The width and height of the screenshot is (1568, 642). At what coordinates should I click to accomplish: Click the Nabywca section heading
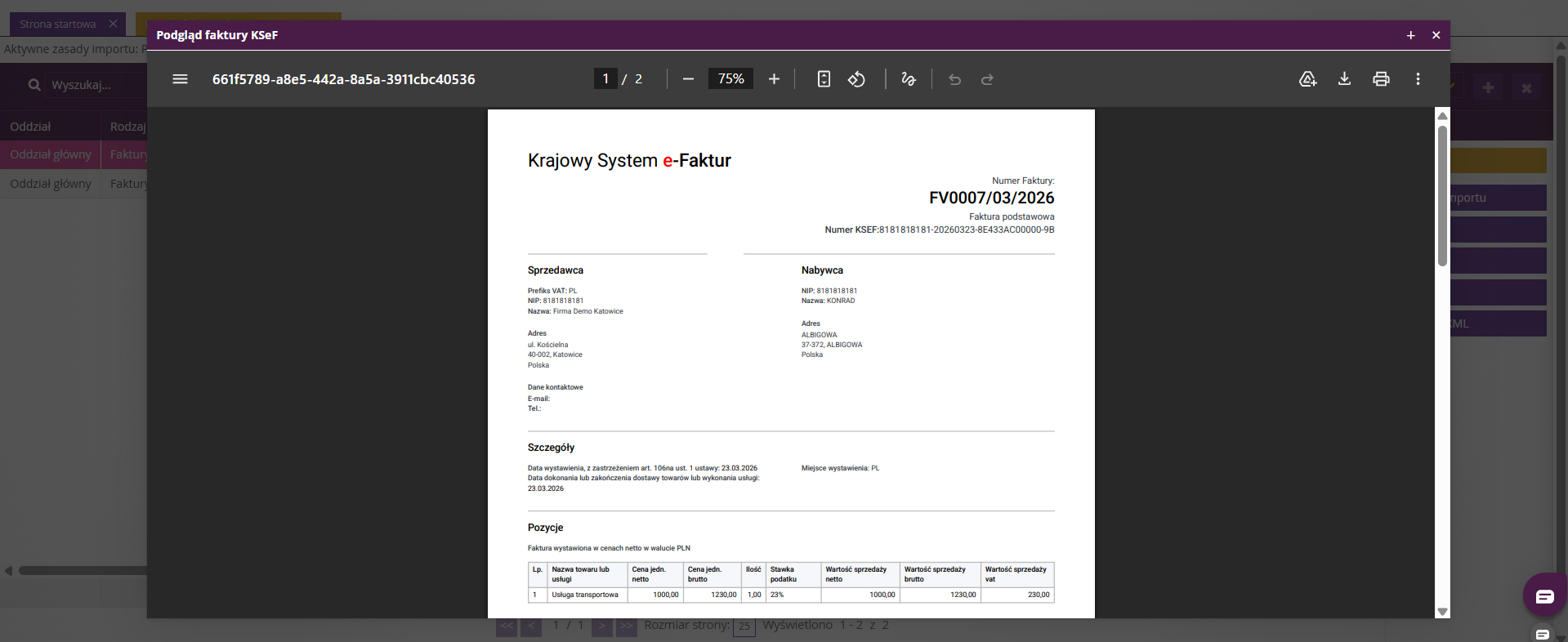pyautogui.click(x=822, y=270)
